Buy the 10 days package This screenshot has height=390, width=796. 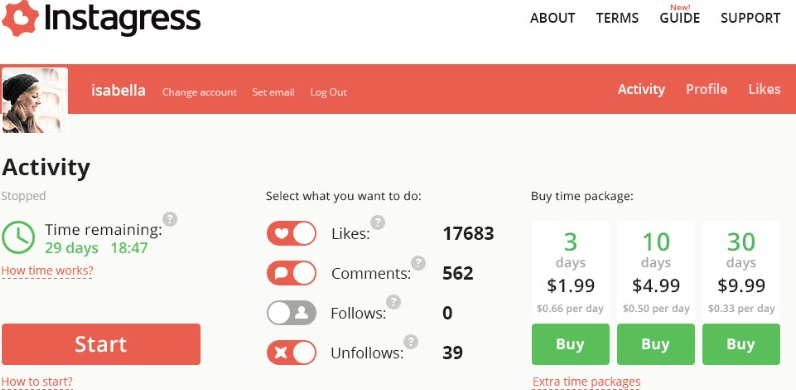655,344
